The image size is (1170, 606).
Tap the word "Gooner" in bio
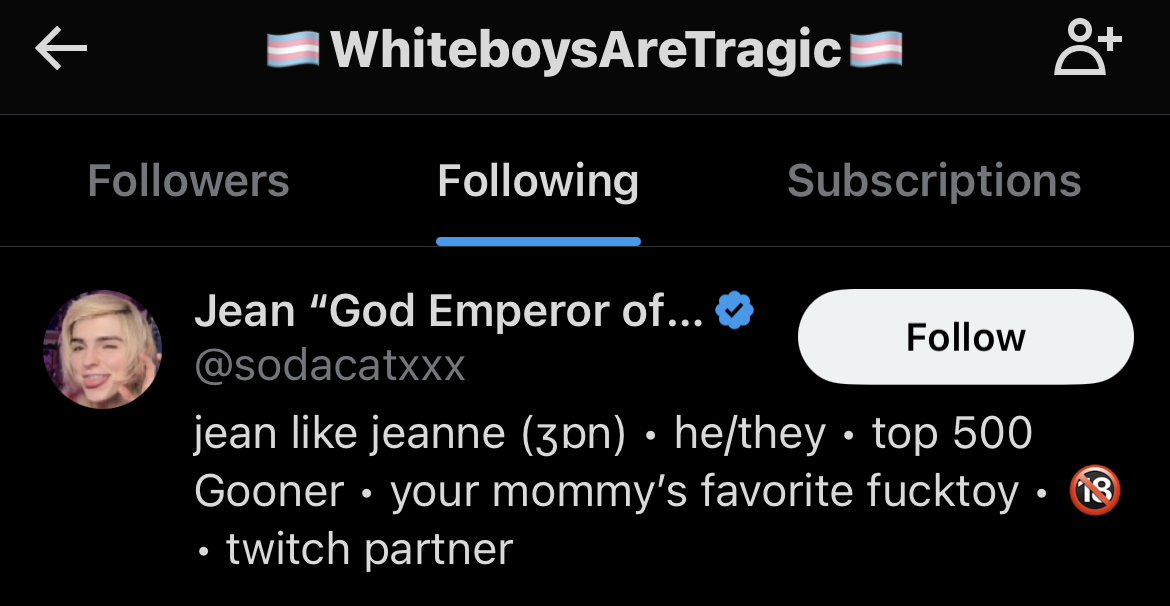269,491
